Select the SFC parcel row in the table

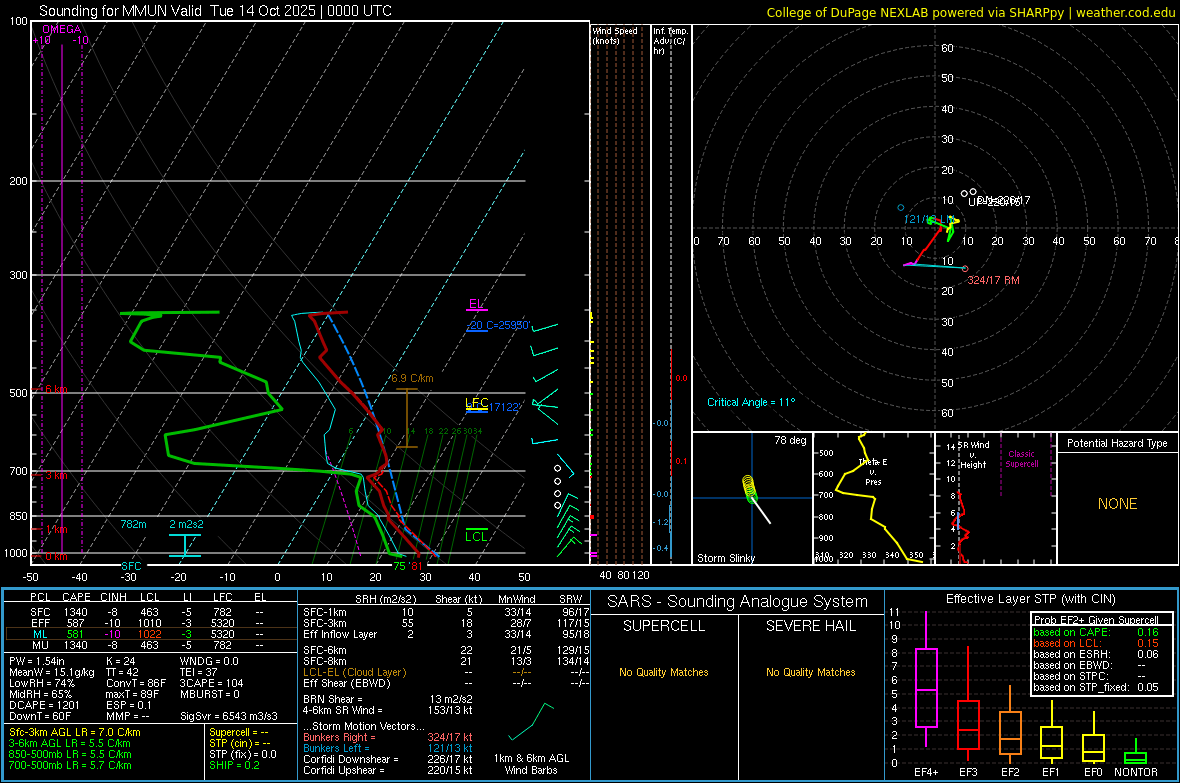tap(149, 612)
